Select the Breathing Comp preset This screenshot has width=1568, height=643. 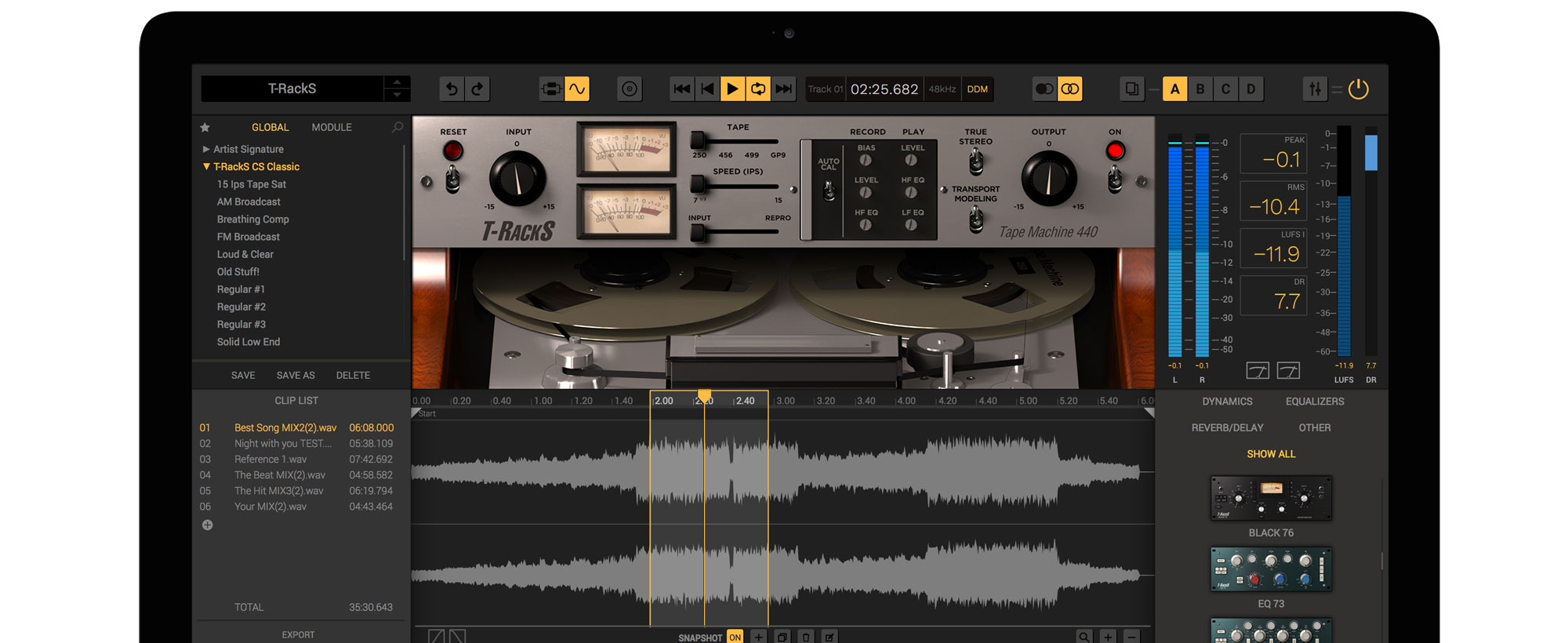[253, 220]
